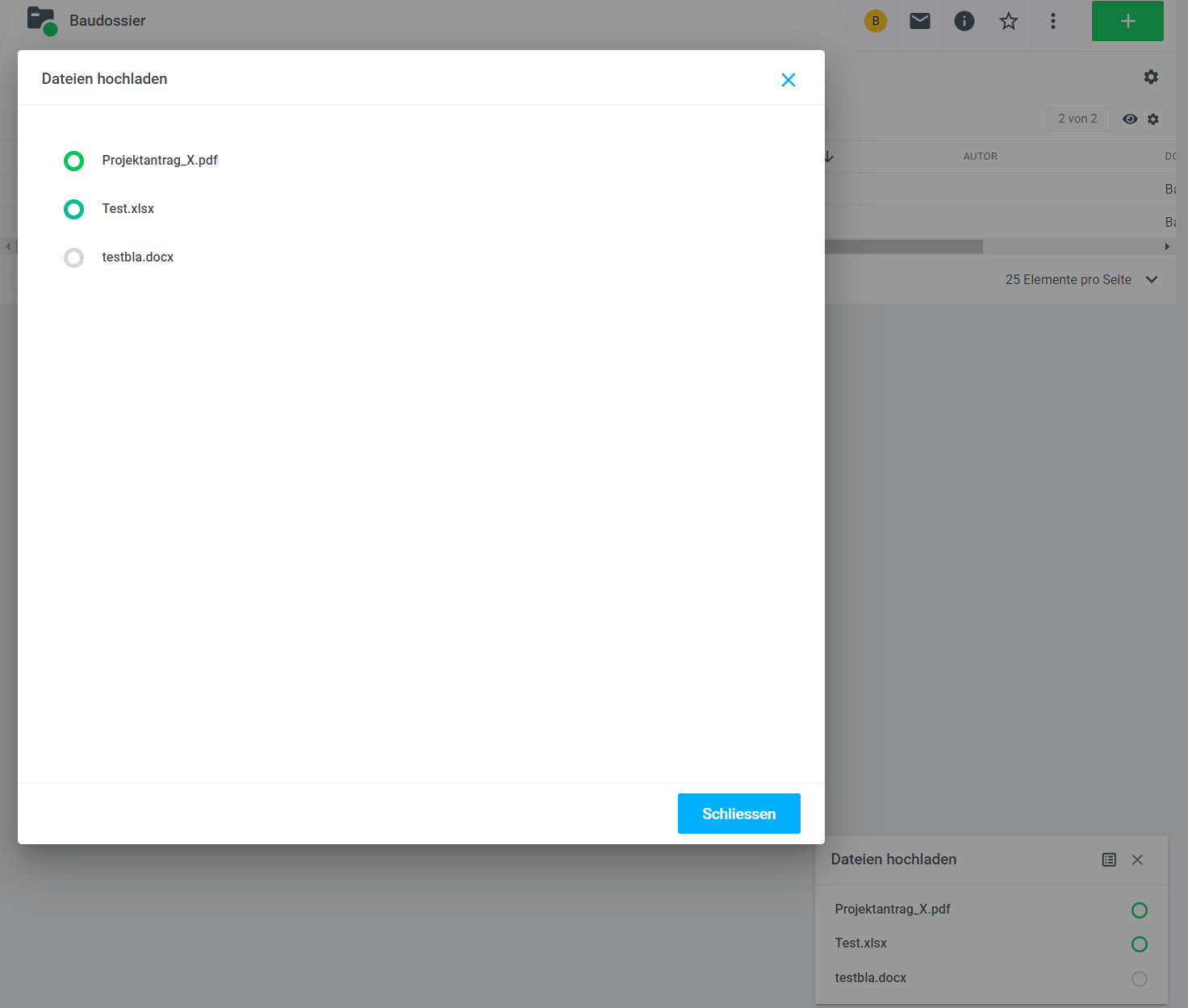Viewport: 1188px width, 1008px height.
Task: Open column settings gear beside eye icon
Action: click(x=1153, y=119)
